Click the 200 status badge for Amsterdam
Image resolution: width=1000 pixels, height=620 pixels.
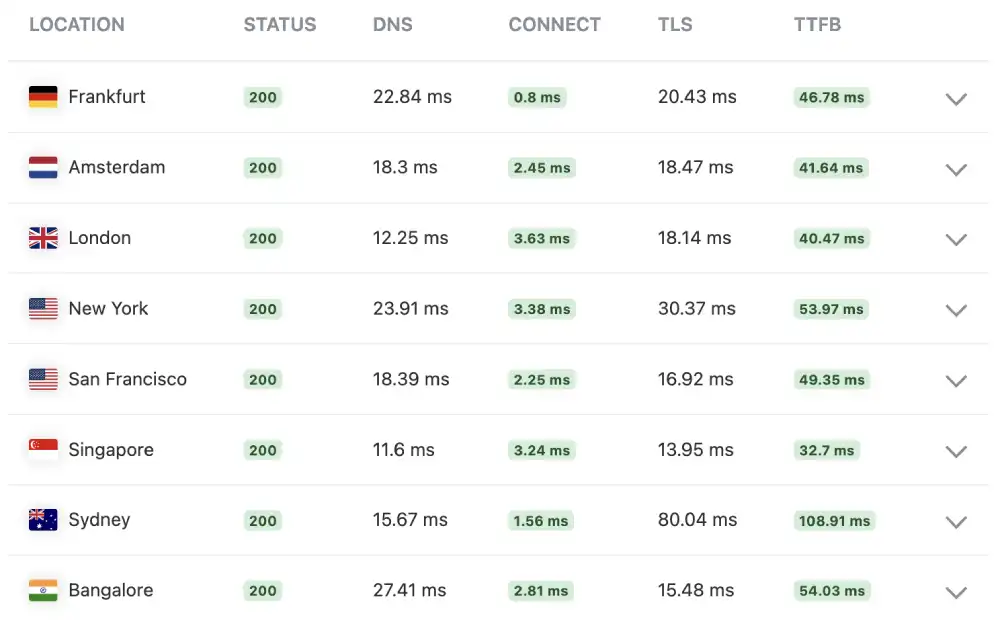pyautogui.click(x=262, y=168)
